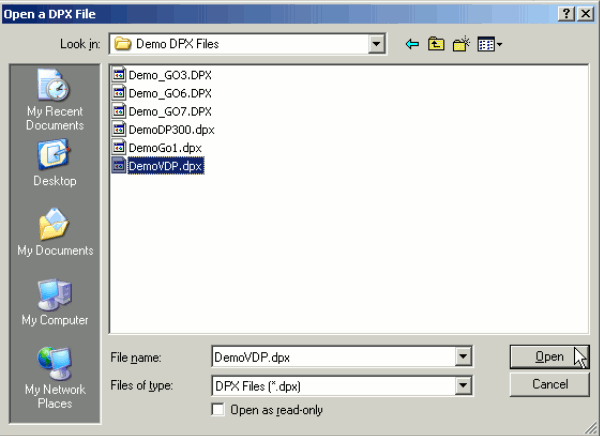The height and width of the screenshot is (436, 600).
Task: Select file name Demo_GO7.DPX
Action: (170, 111)
